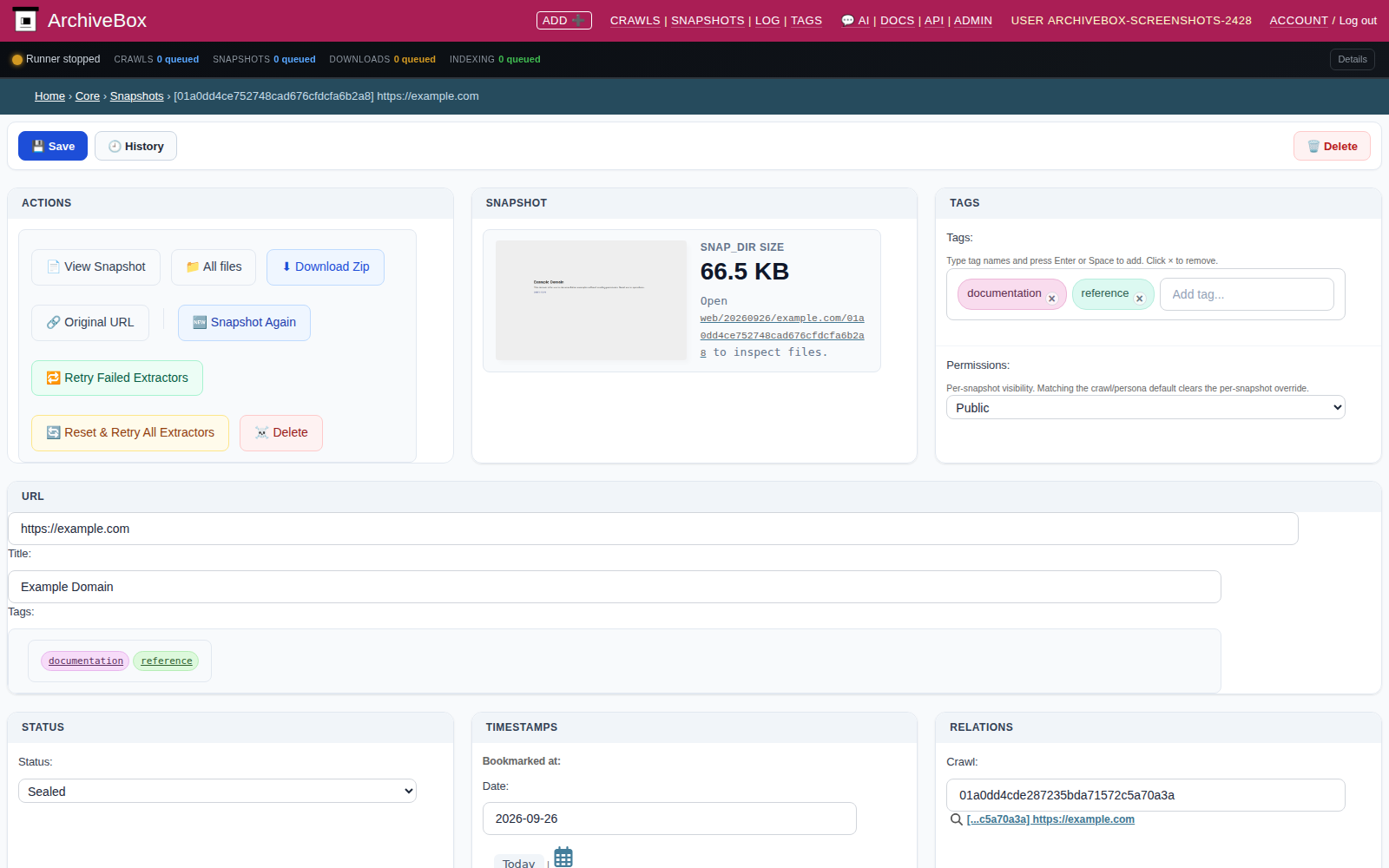The image size is (1389, 868).
Task: Click Download Zip action
Action: (326, 267)
